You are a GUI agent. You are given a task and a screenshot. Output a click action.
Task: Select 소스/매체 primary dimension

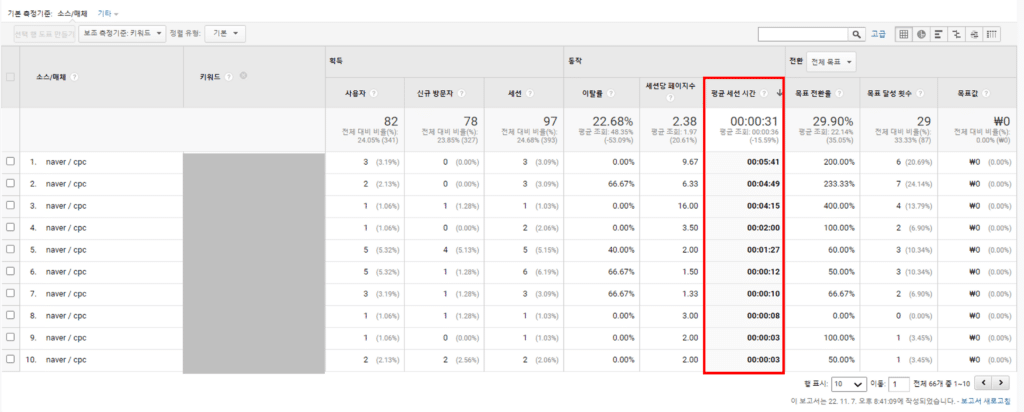(x=72, y=13)
